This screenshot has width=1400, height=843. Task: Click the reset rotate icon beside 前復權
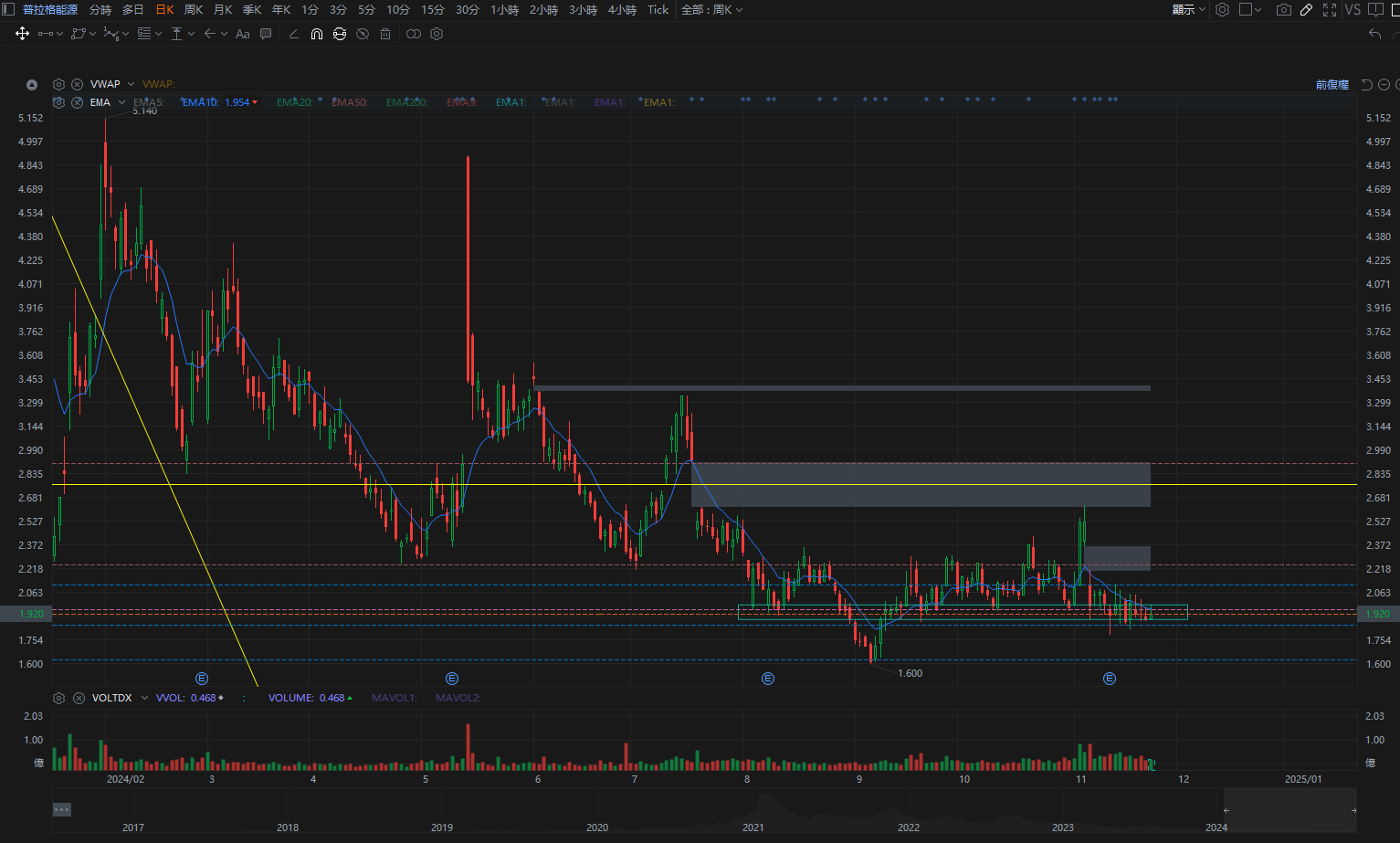click(x=1367, y=84)
